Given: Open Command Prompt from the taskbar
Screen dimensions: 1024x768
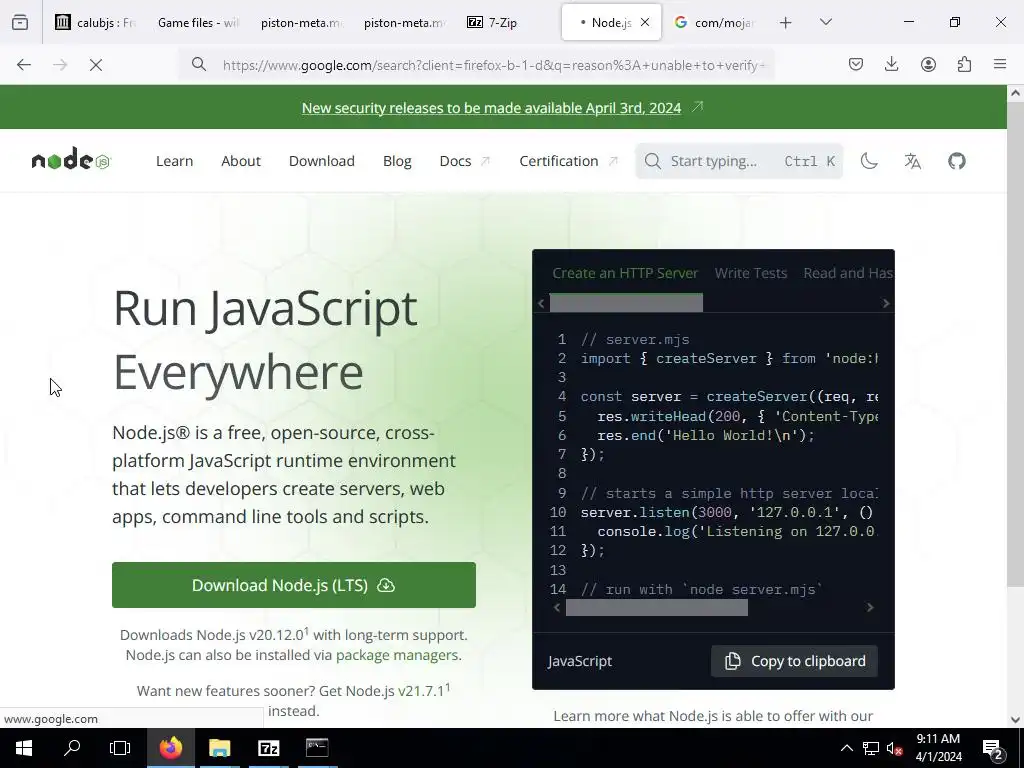Looking at the screenshot, I should (317, 748).
